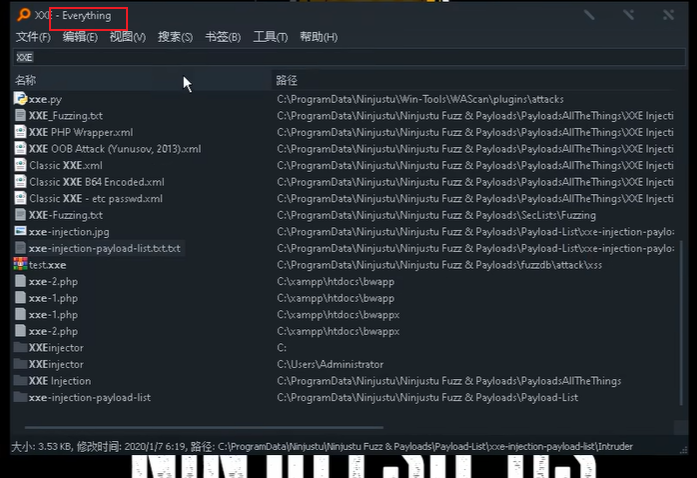Click the icon of Classic XXE B64 Encoded.xml
Image resolution: width=697 pixels, height=478 pixels.
[20, 182]
